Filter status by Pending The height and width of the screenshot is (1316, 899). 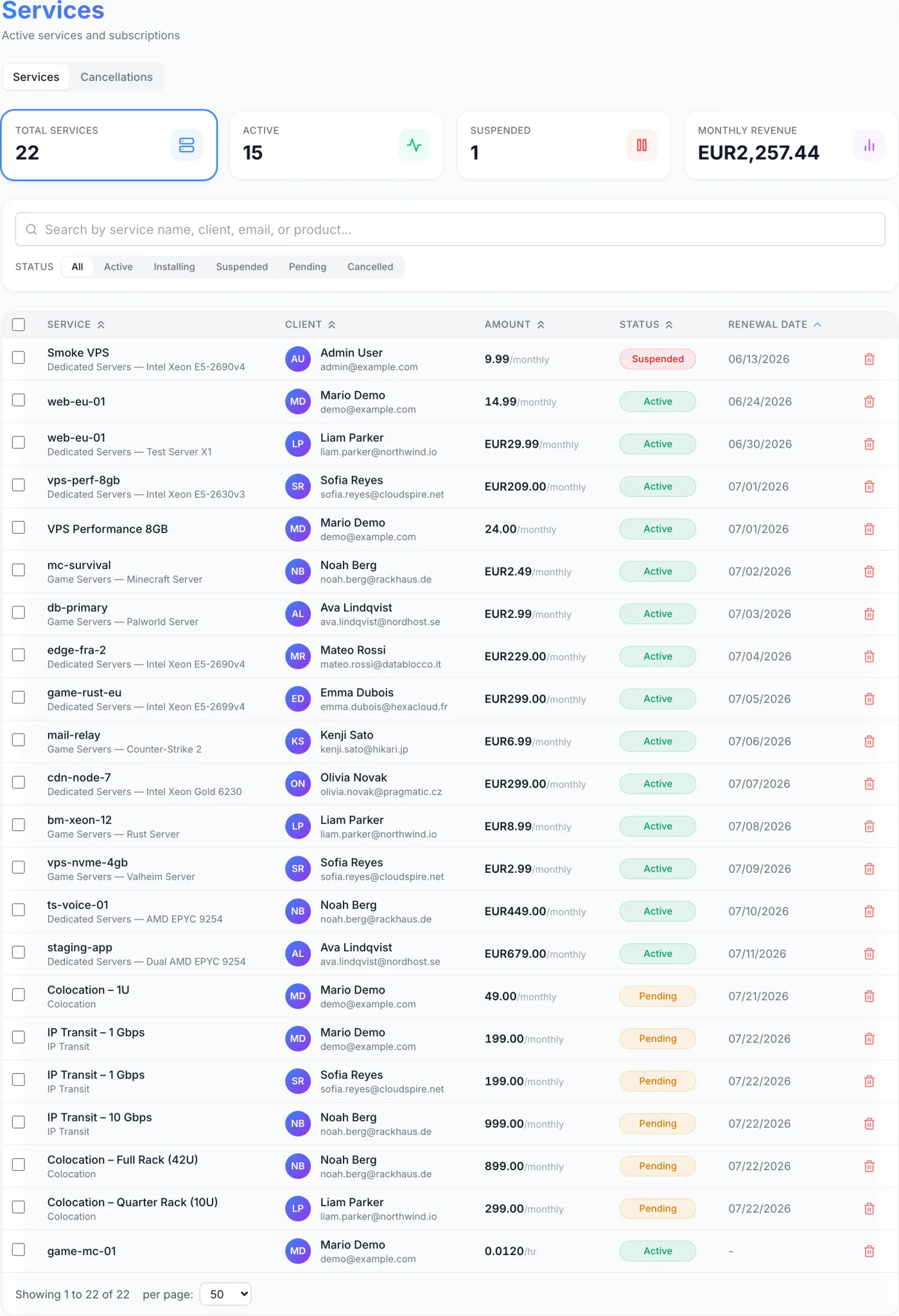tap(307, 267)
